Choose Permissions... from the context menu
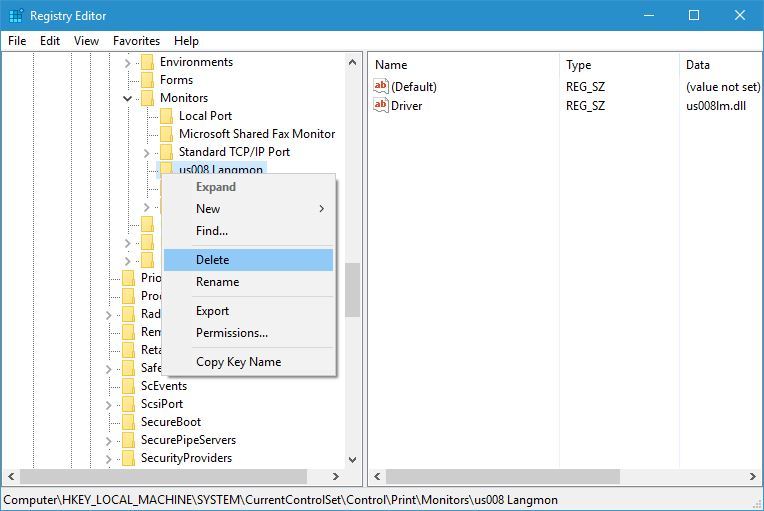764x511 pixels. [x=248, y=333]
